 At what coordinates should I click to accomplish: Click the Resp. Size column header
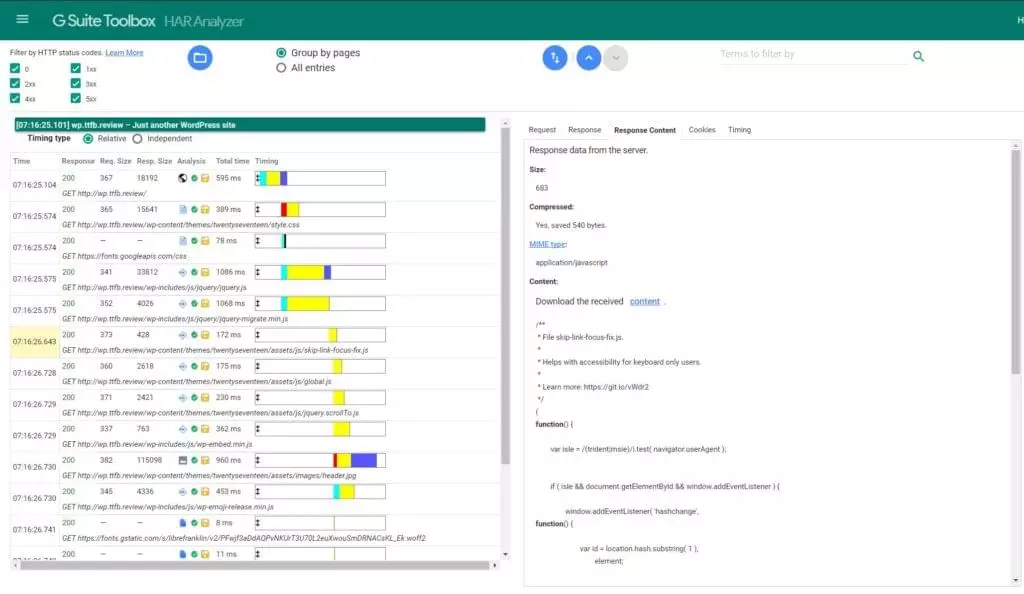[154, 161]
